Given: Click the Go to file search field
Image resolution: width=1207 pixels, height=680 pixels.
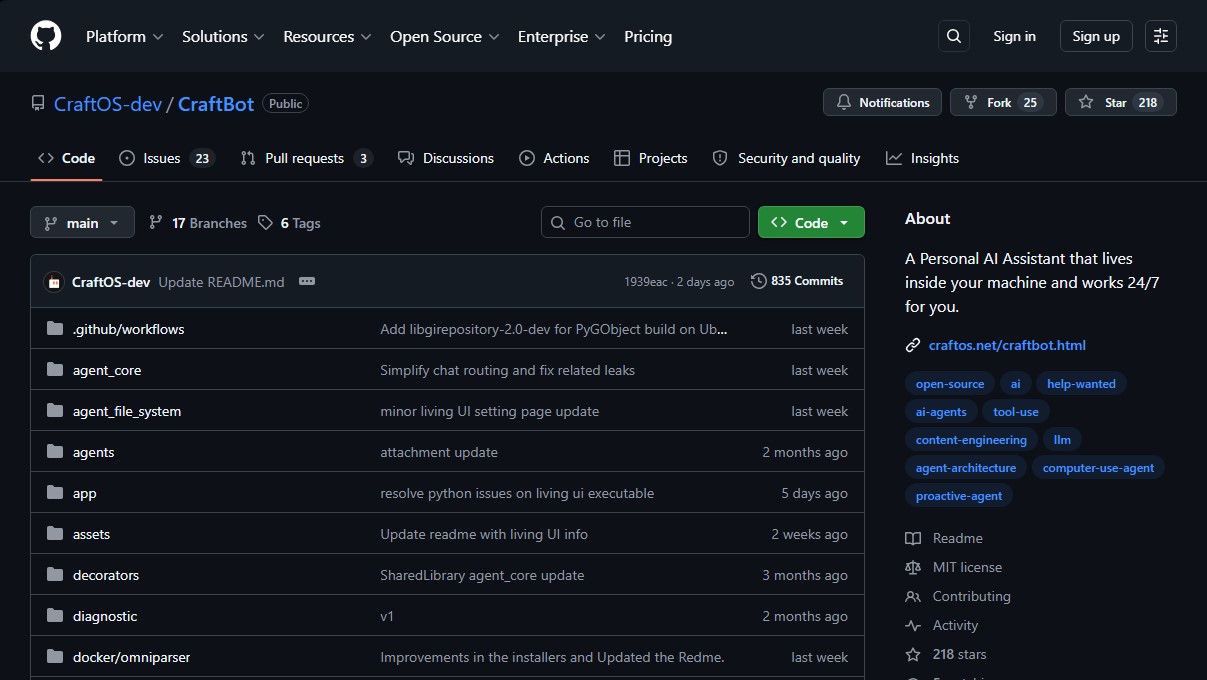Looking at the screenshot, I should [x=645, y=222].
